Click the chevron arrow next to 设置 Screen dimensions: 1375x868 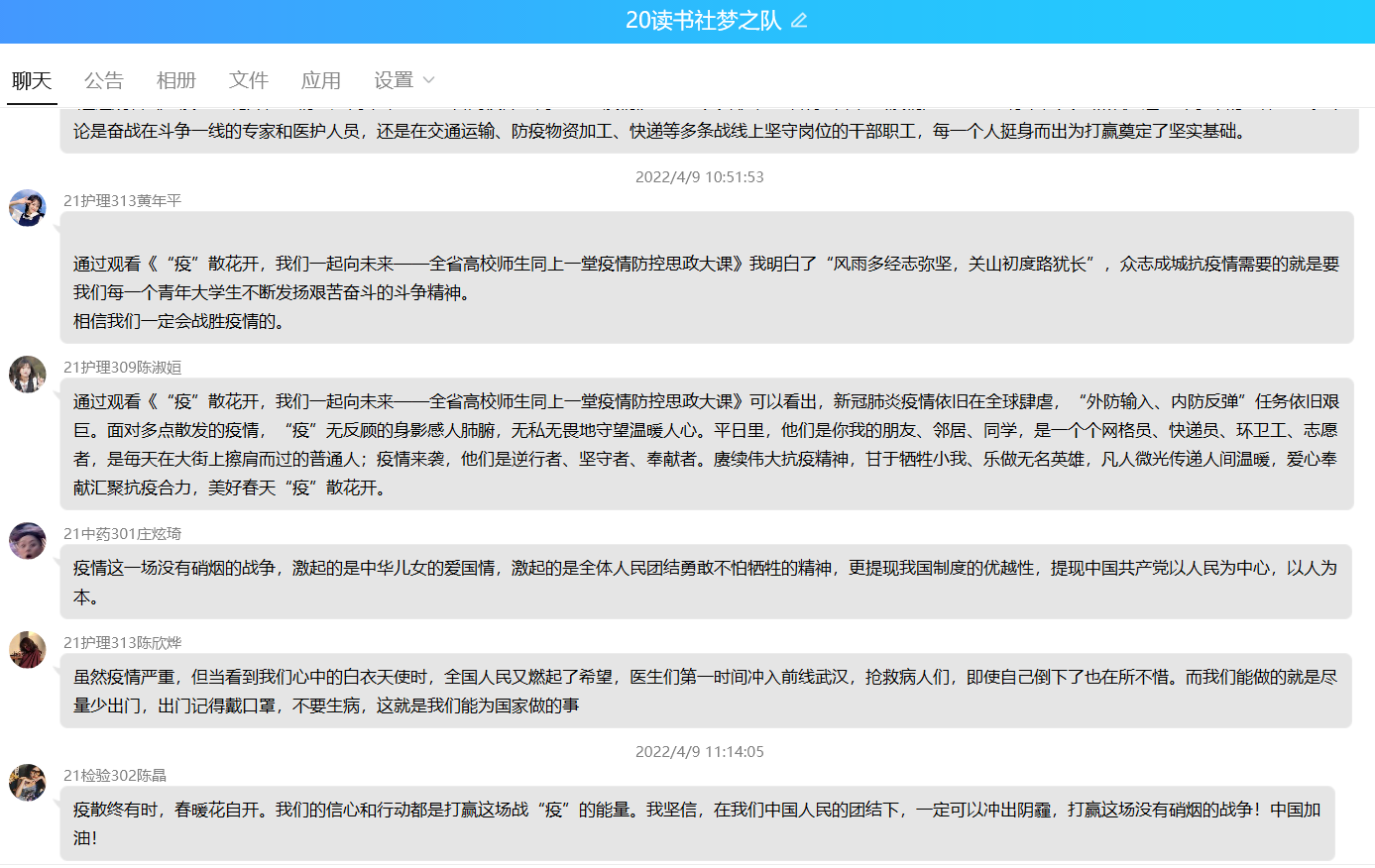[429, 80]
